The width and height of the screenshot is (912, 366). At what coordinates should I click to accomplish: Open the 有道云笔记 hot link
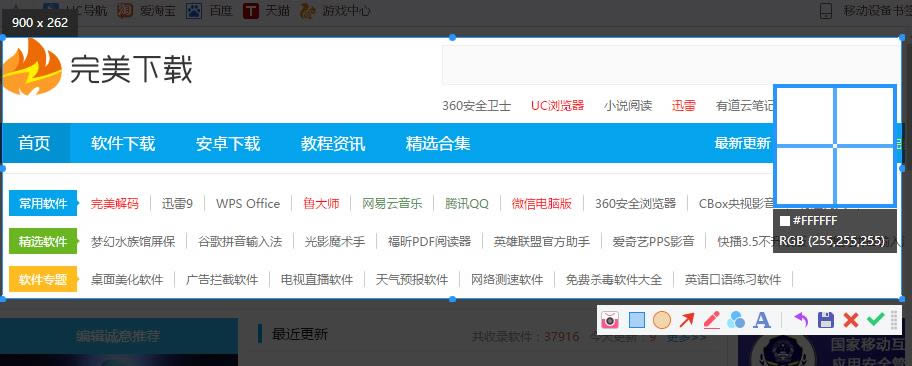(x=745, y=106)
